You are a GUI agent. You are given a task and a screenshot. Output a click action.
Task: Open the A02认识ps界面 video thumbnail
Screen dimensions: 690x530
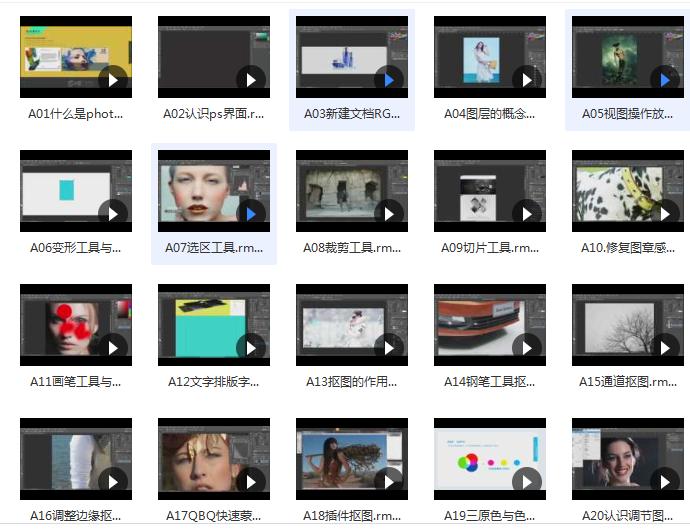tap(214, 57)
